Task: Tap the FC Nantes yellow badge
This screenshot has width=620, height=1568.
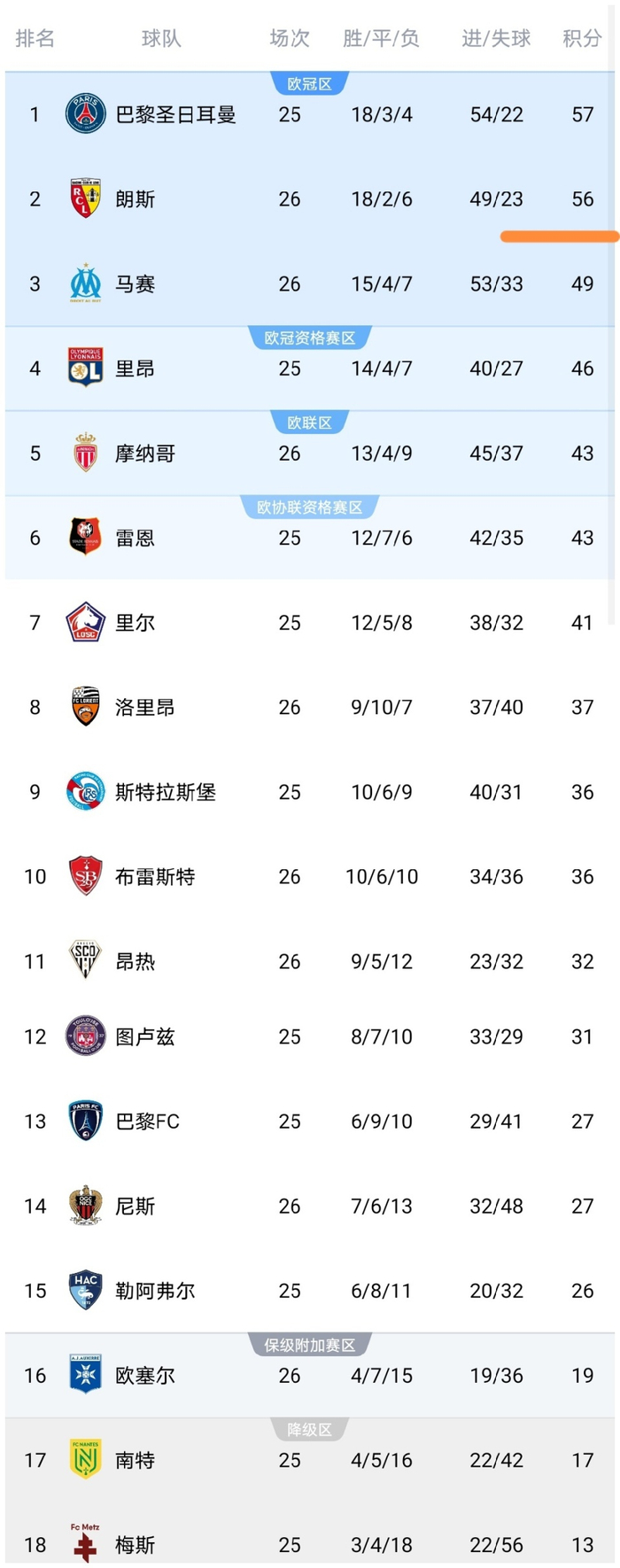Action: point(86,1459)
